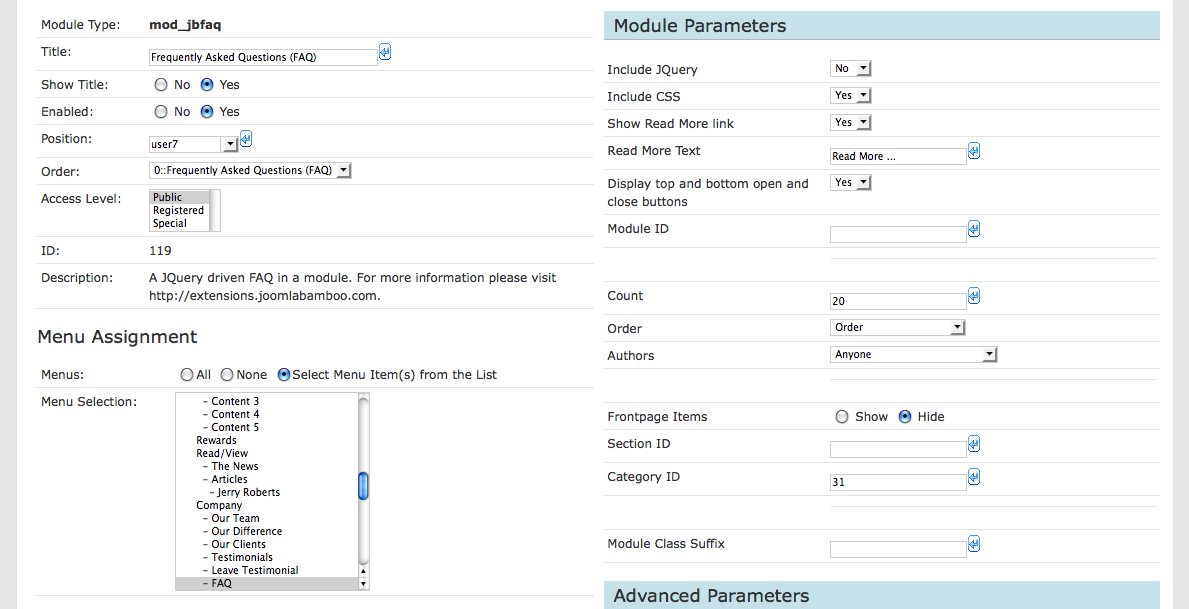Click the icon next to the Count field
Screen dimensions: 1189x609
pos(974,296)
